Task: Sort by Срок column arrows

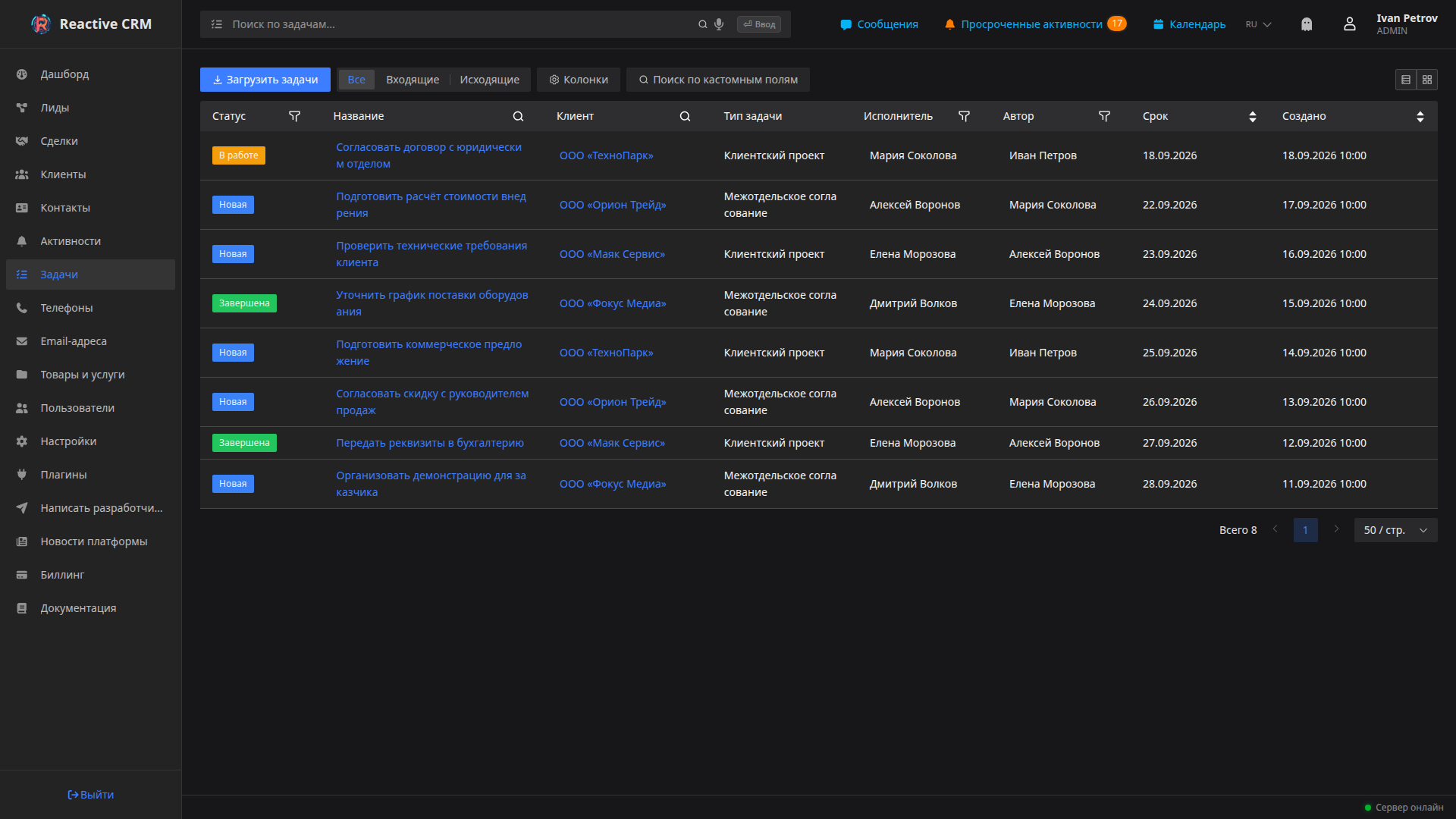Action: [x=1252, y=116]
